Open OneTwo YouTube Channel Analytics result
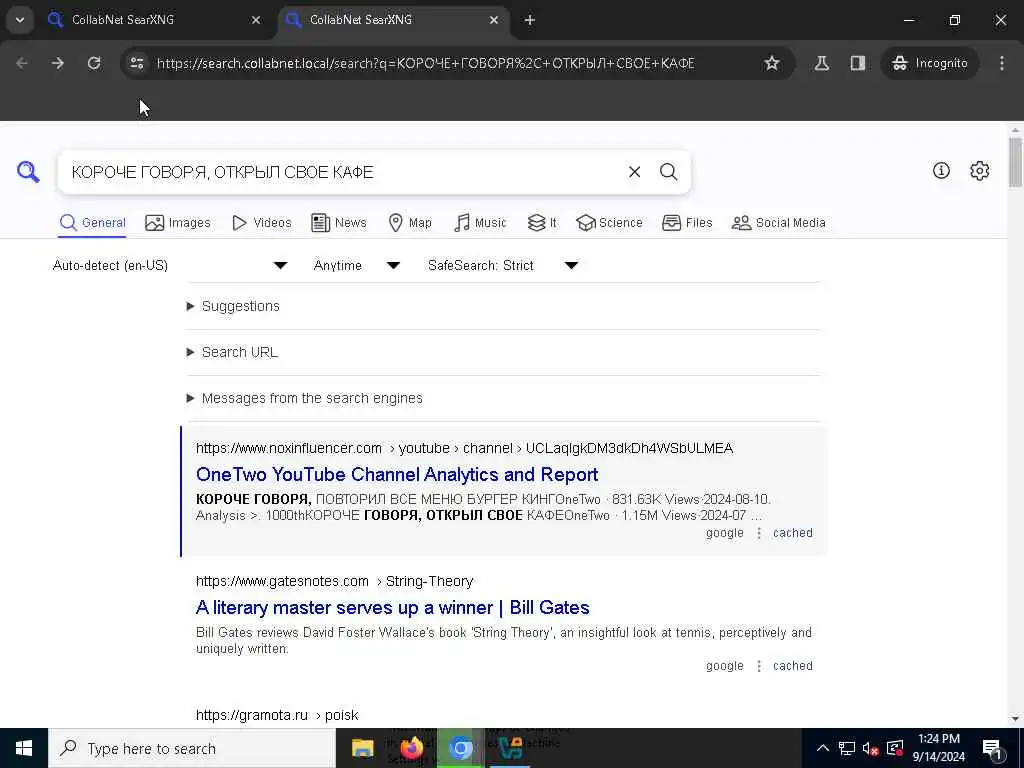The width and height of the screenshot is (1024, 768). coord(397,474)
